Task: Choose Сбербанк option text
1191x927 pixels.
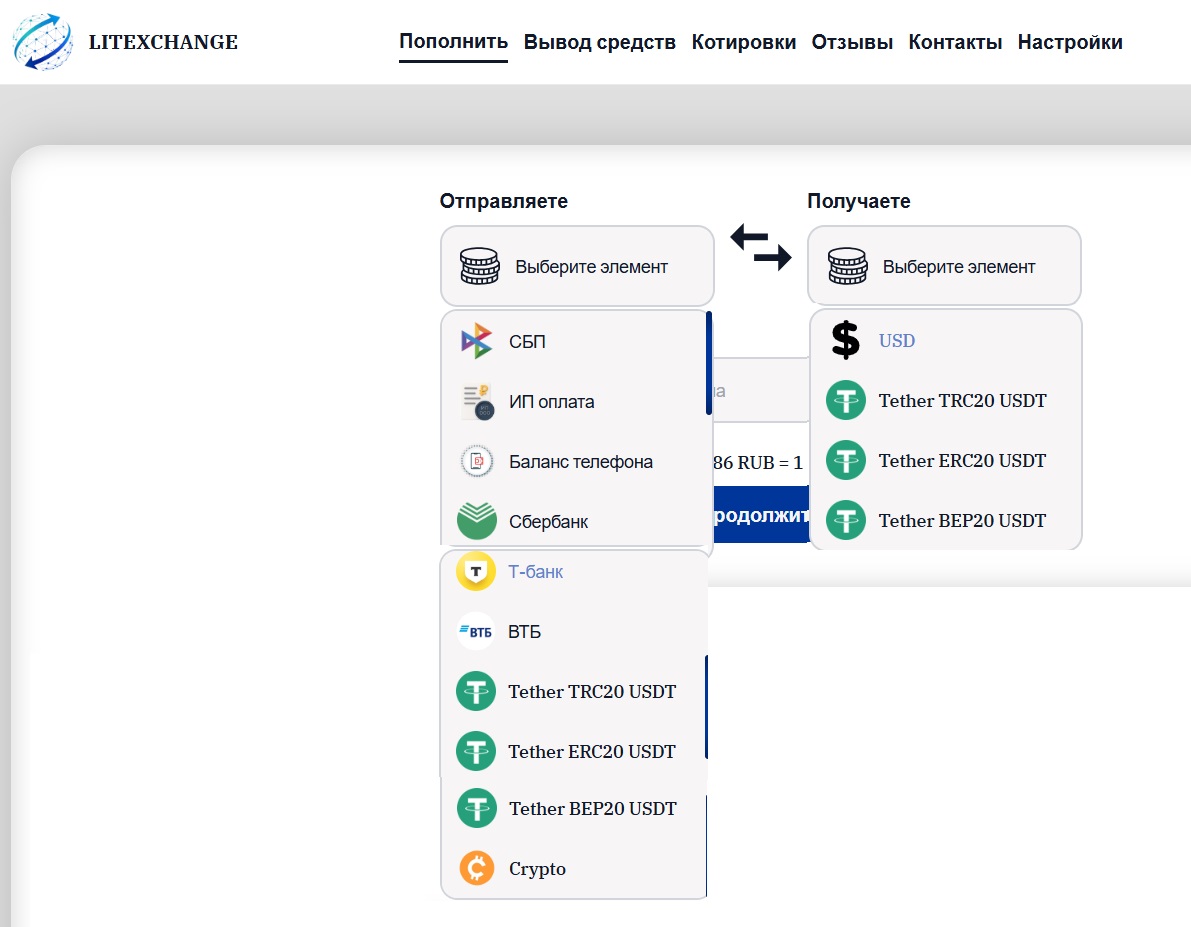Action: [x=548, y=522]
